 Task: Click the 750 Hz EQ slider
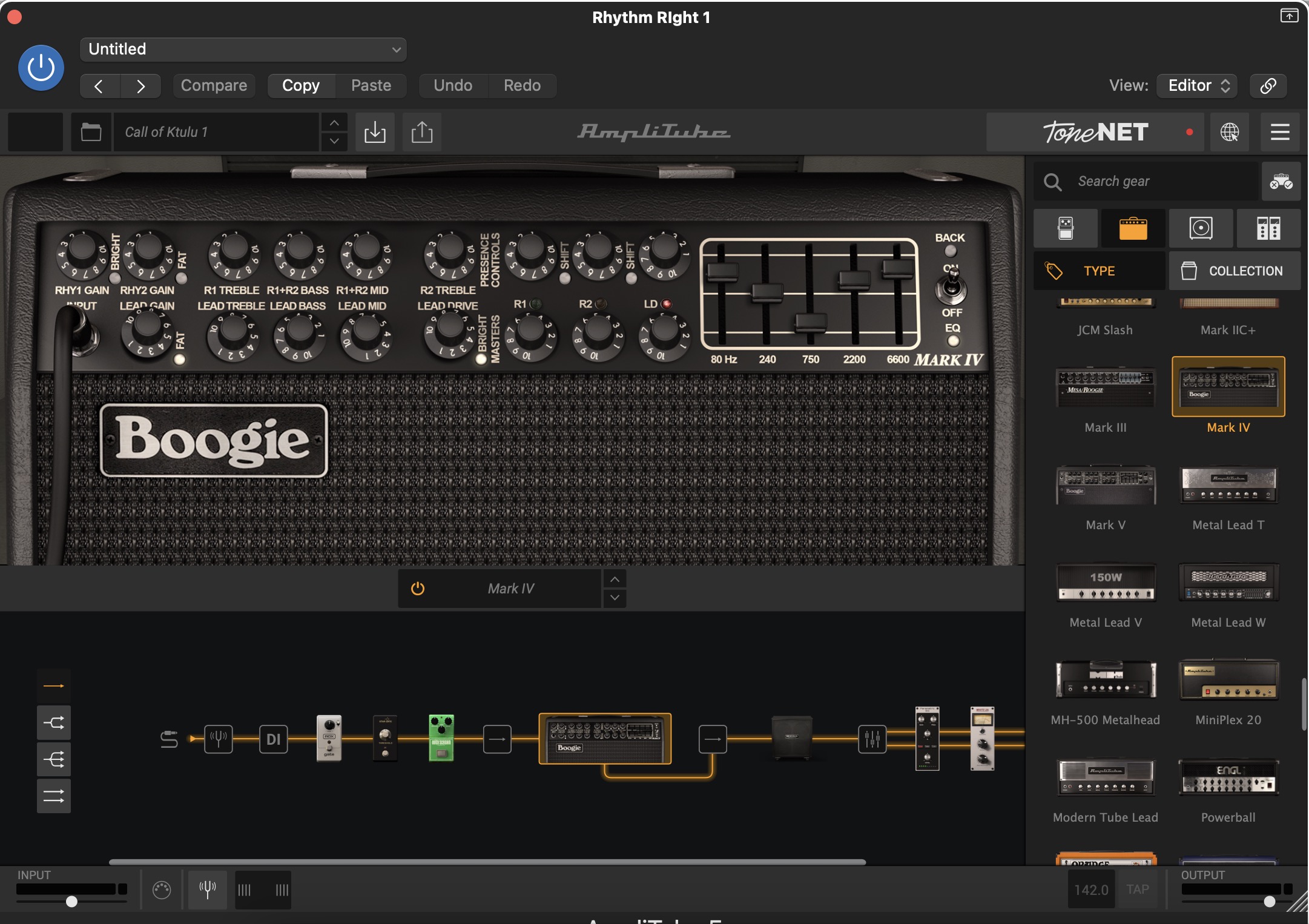click(811, 322)
